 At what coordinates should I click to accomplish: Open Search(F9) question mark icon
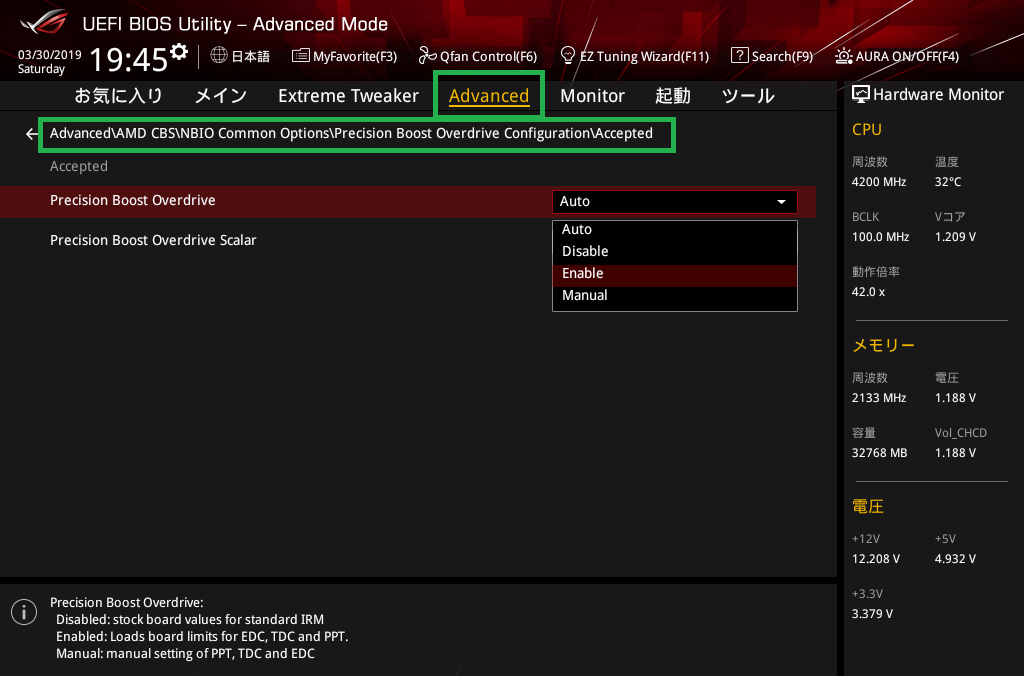tap(739, 56)
